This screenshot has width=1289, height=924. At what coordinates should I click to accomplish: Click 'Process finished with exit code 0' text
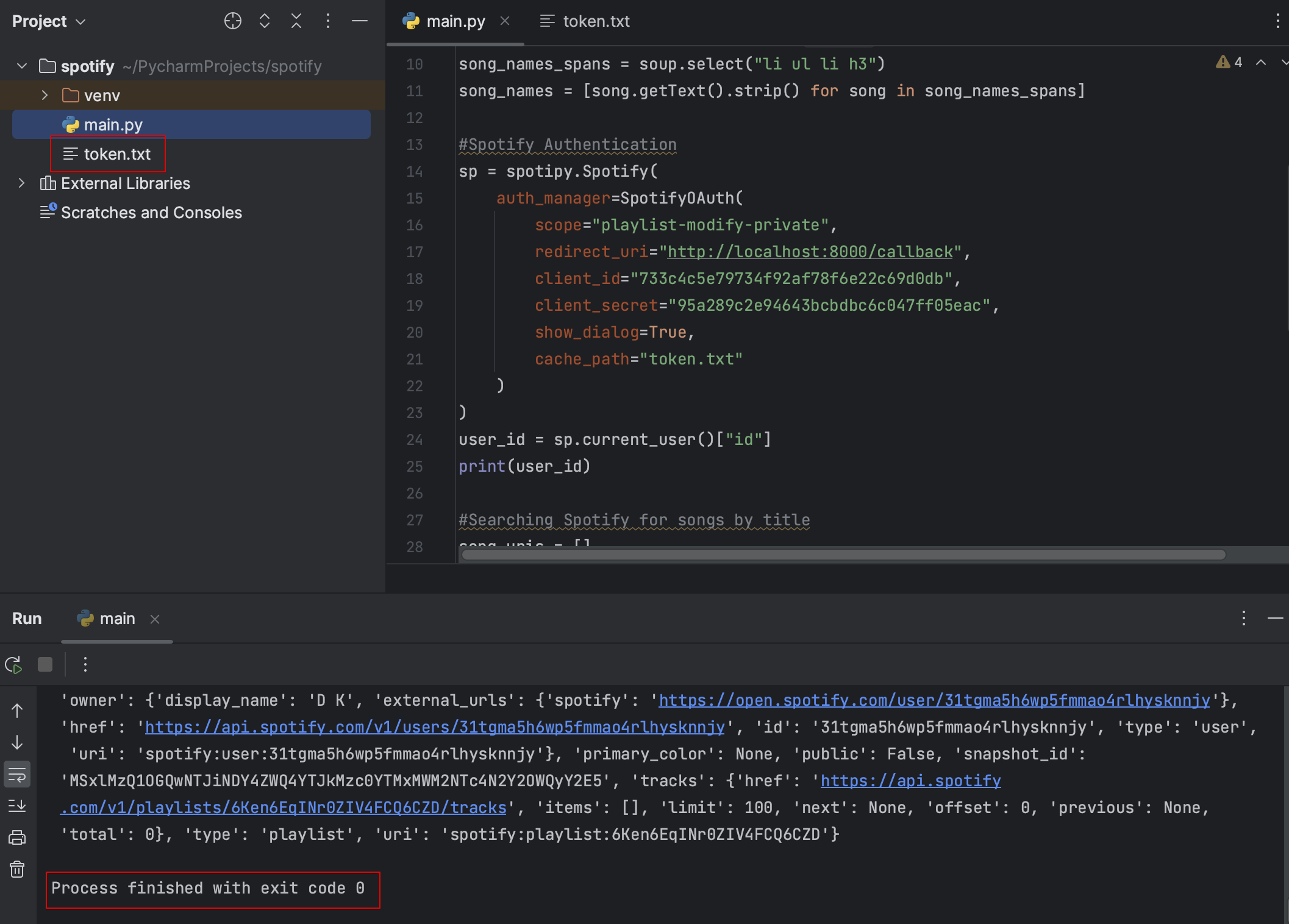[x=208, y=888]
